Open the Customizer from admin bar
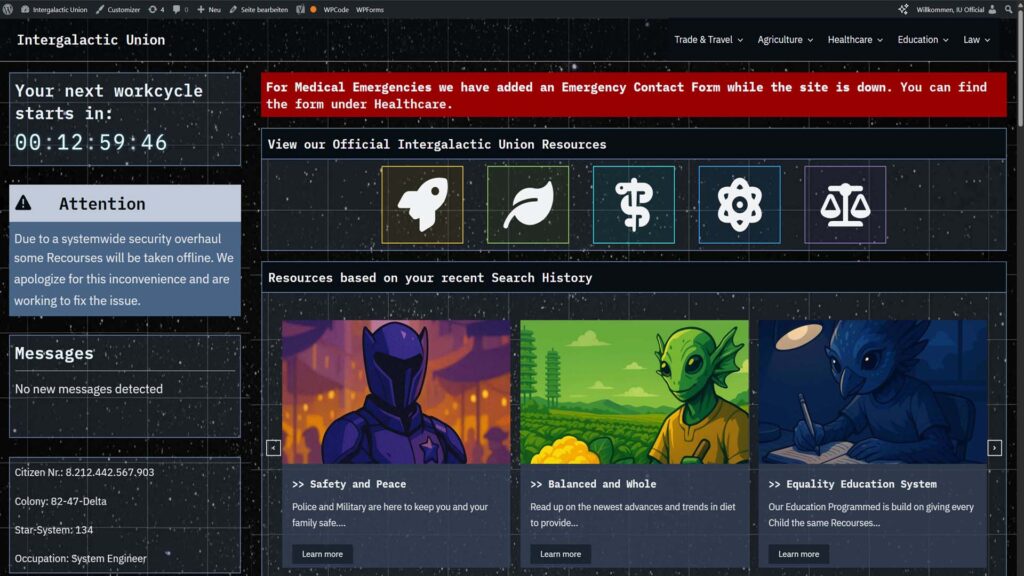The height and width of the screenshot is (576, 1024). [118, 9]
